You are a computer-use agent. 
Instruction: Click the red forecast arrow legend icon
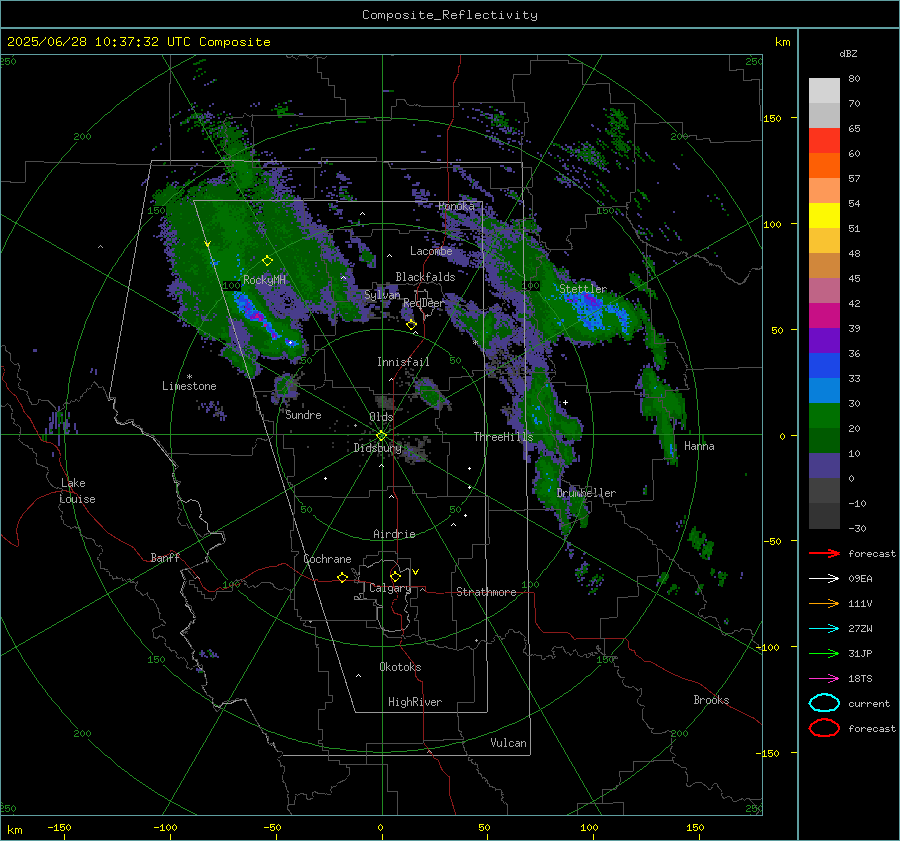(824, 553)
